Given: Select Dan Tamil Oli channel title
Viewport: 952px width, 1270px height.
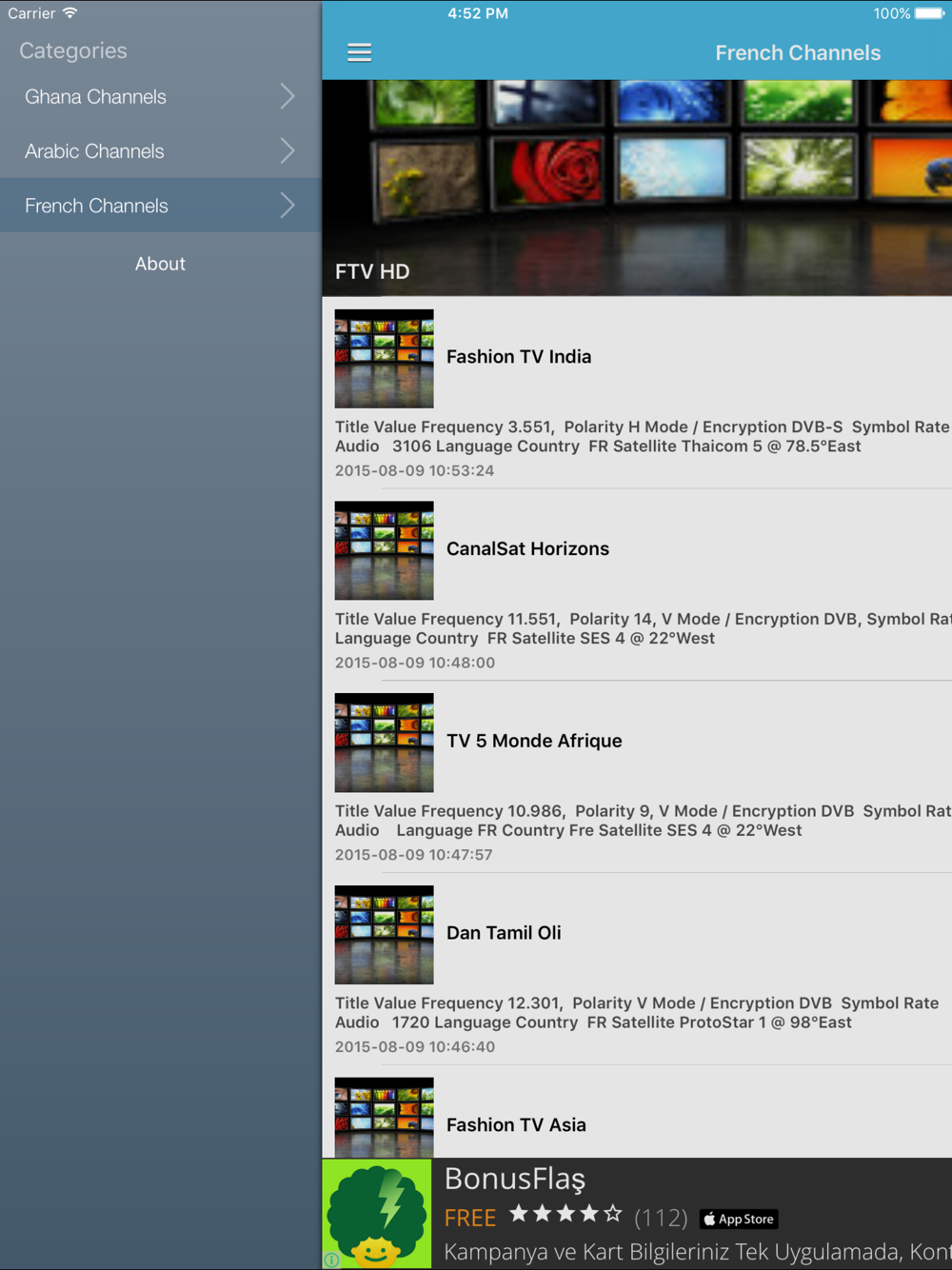Looking at the screenshot, I should (x=504, y=933).
